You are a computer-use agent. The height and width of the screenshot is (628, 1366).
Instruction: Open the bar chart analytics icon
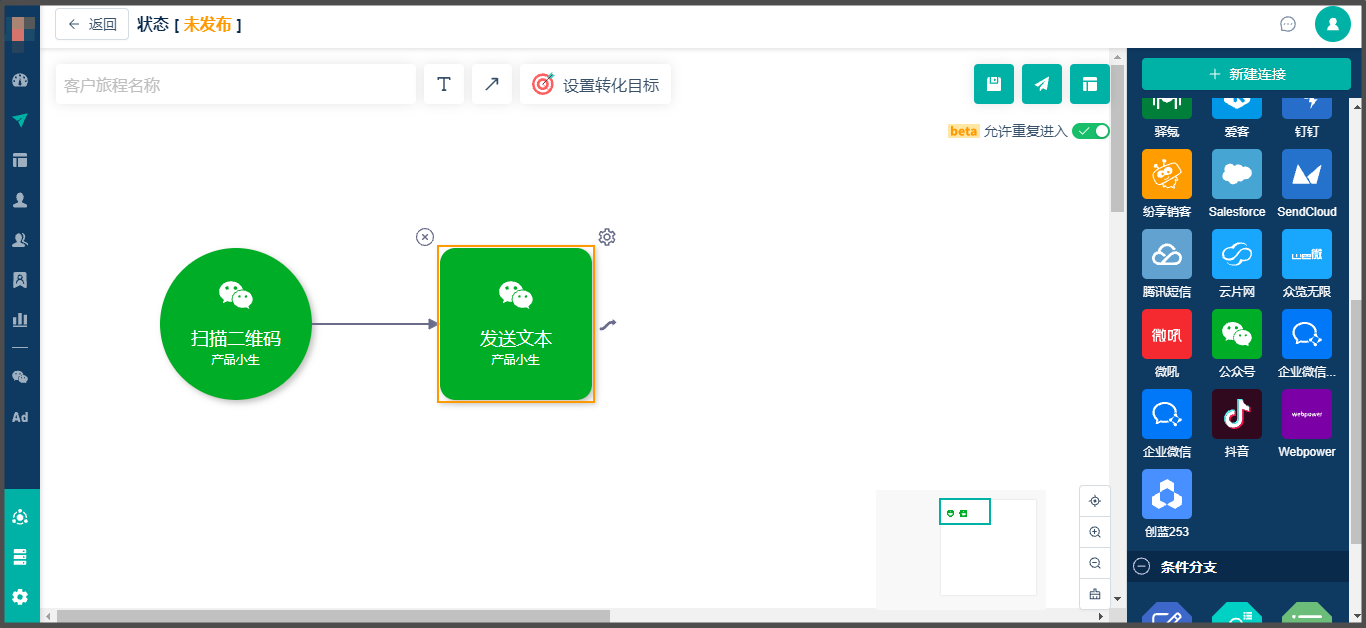coord(20,320)
